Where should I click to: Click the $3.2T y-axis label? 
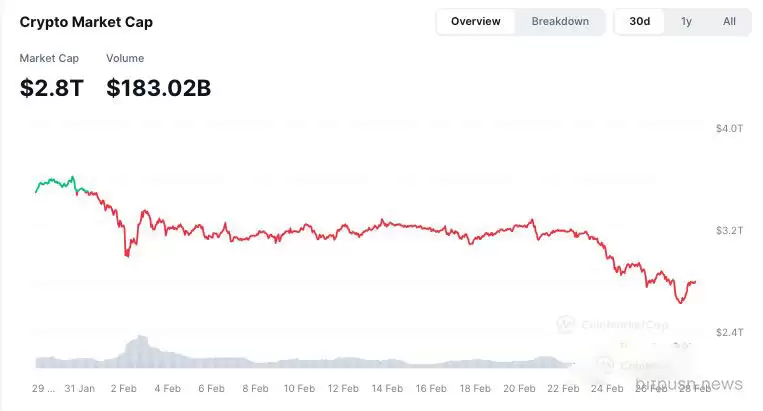(x=728, y=230)
